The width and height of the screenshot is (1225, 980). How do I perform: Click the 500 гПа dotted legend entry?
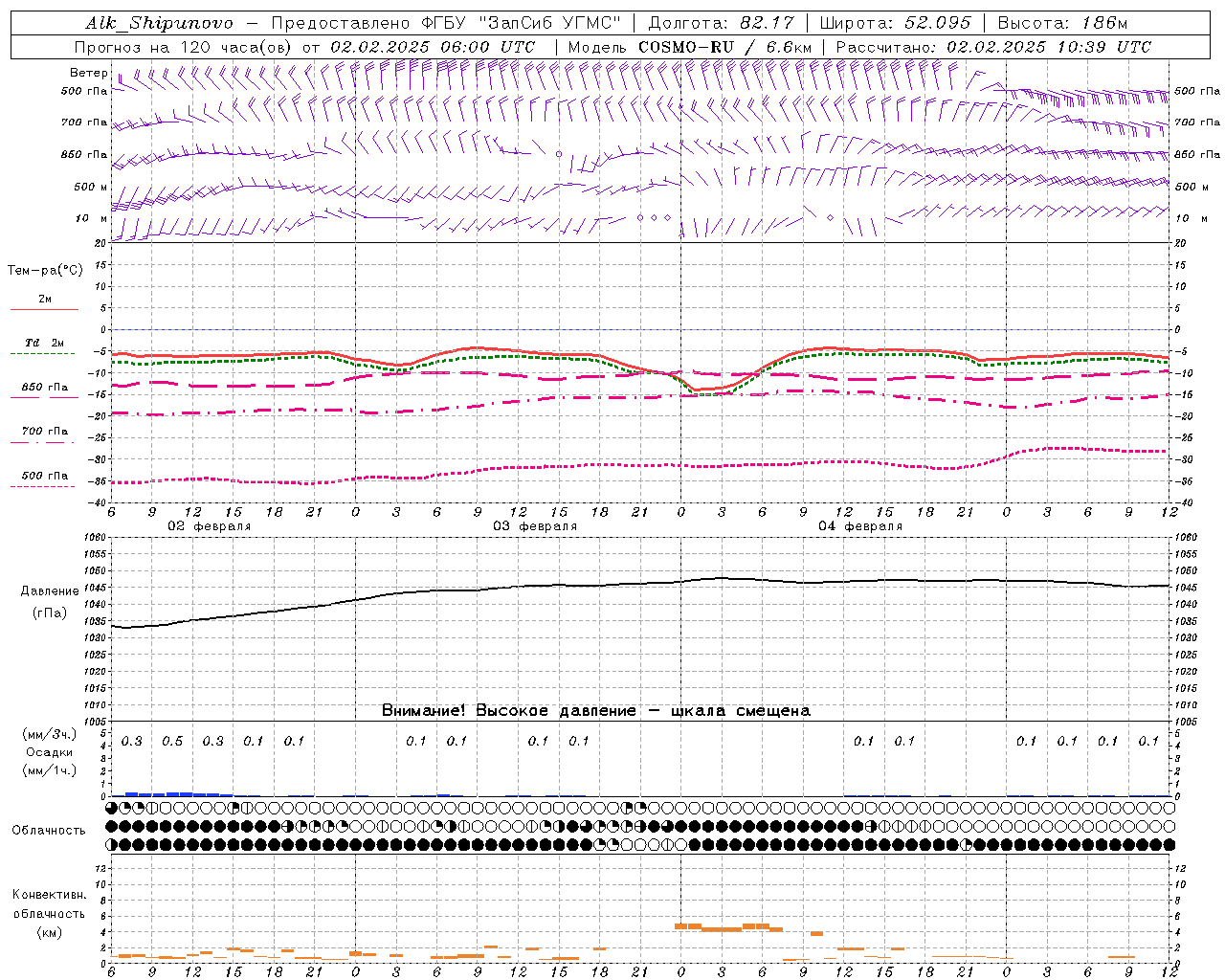[x=44, y=476]
